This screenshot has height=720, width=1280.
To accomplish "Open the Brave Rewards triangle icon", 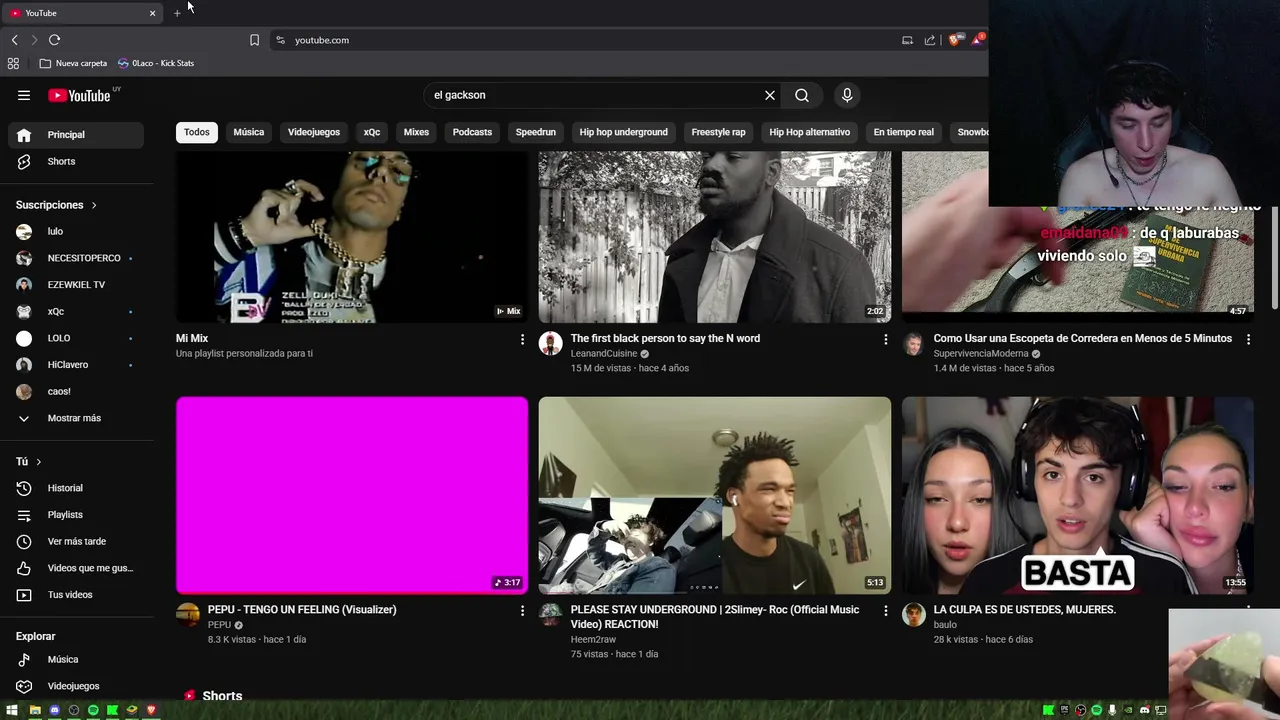I will click(x=977, y=40).
